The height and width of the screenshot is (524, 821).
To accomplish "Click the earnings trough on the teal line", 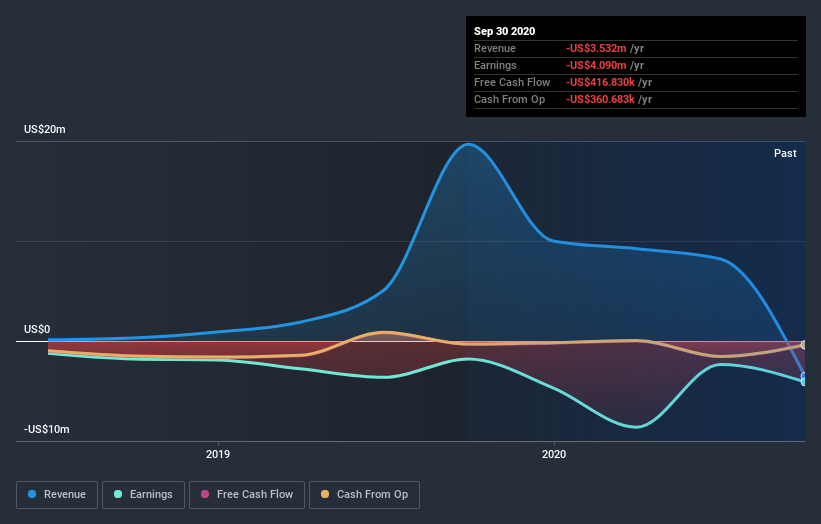I will (x=636, y=427).
